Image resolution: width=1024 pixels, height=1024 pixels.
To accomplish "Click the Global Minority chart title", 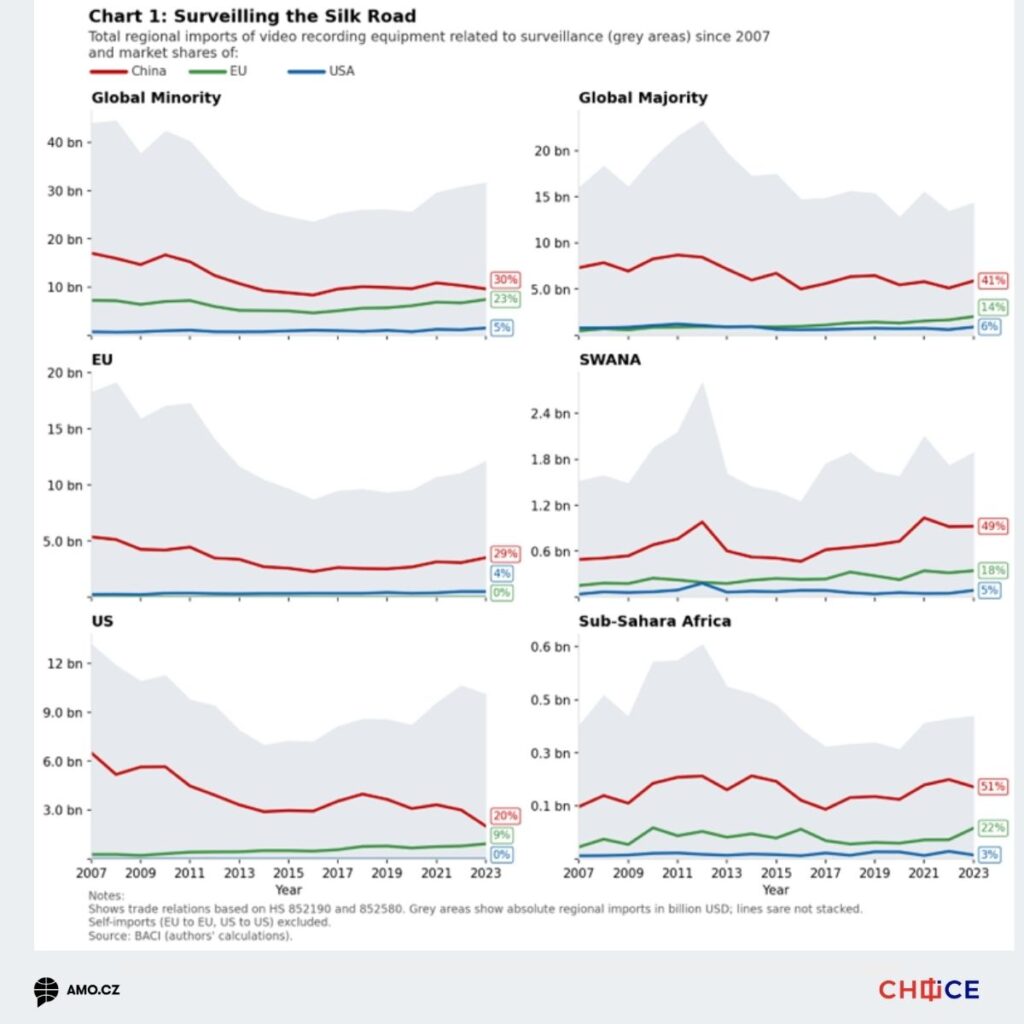I will tap(156, 98).
